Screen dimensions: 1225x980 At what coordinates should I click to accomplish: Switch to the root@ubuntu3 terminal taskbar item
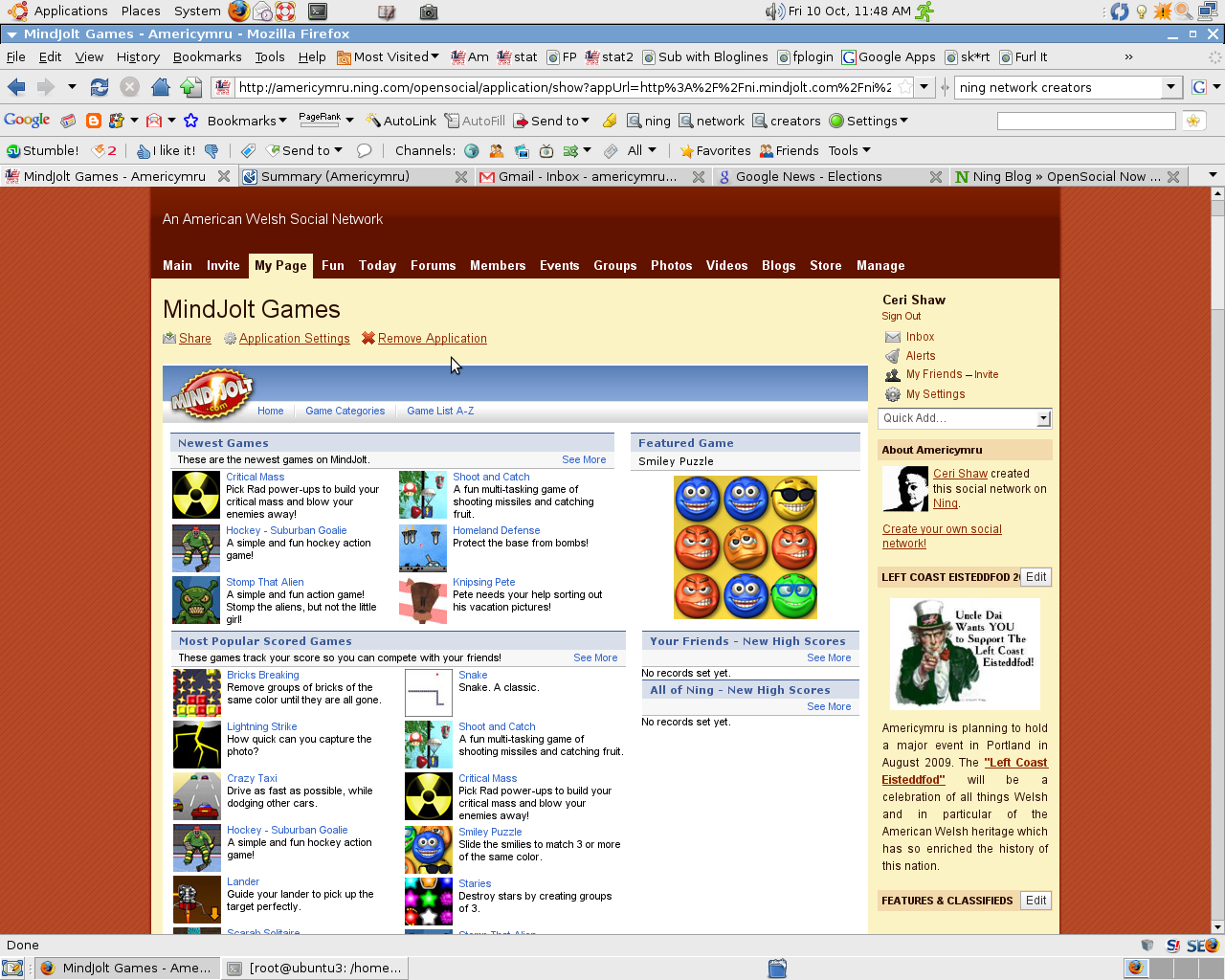click(x=317, y=968)
